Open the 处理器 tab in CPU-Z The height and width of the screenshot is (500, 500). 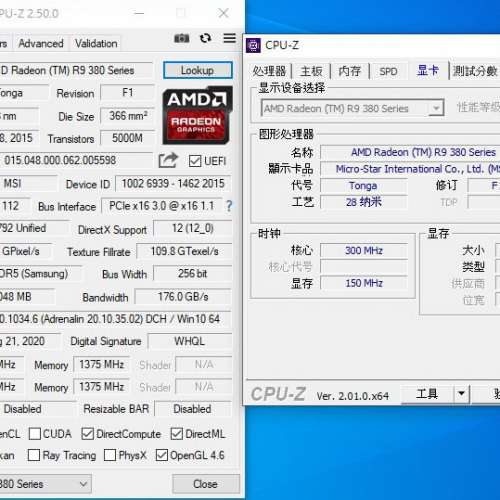269,71
